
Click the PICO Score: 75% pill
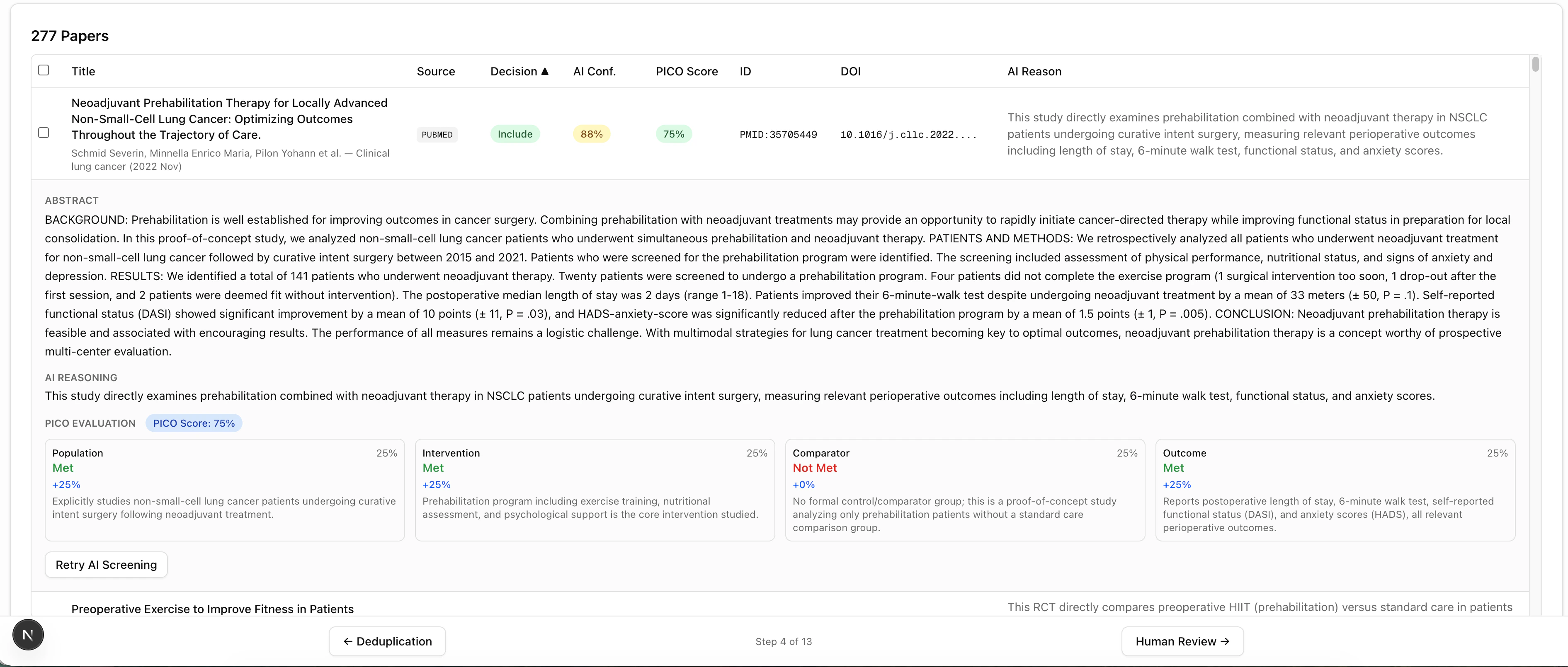coord(194,423)
